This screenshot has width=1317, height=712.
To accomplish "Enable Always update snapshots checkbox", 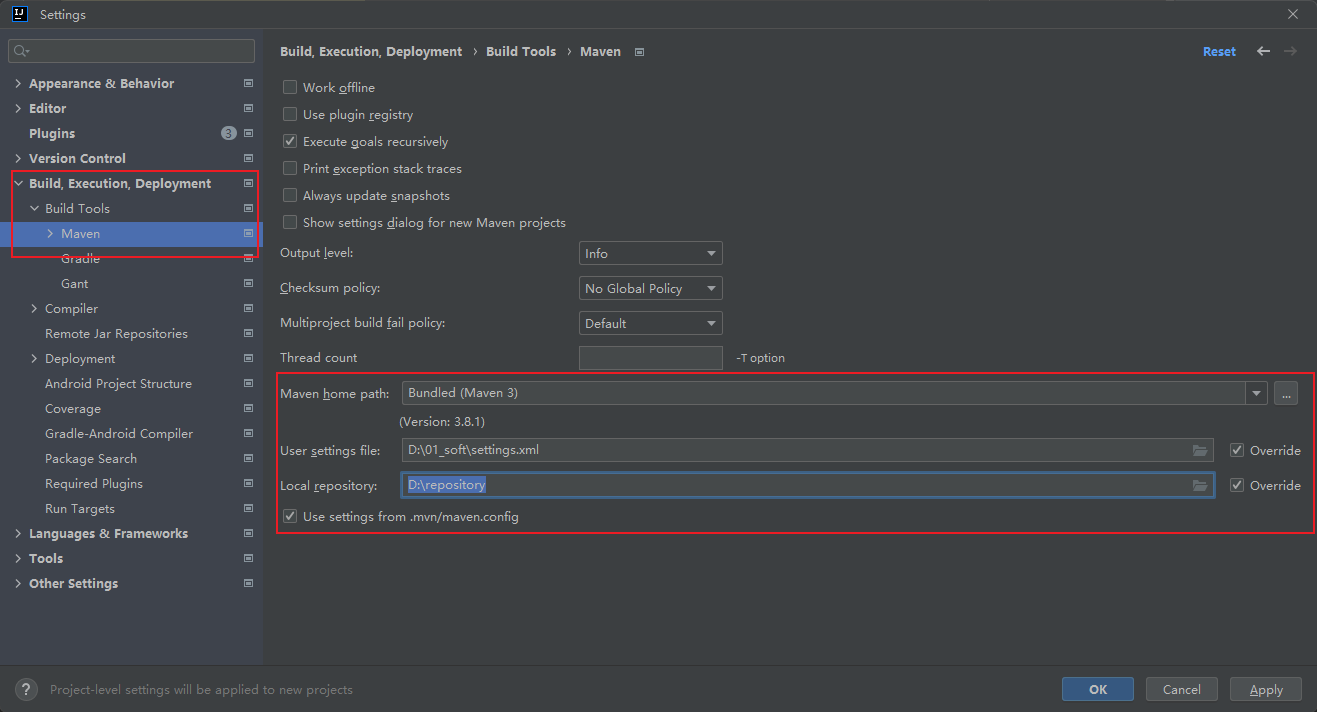I will coord(290,196).
